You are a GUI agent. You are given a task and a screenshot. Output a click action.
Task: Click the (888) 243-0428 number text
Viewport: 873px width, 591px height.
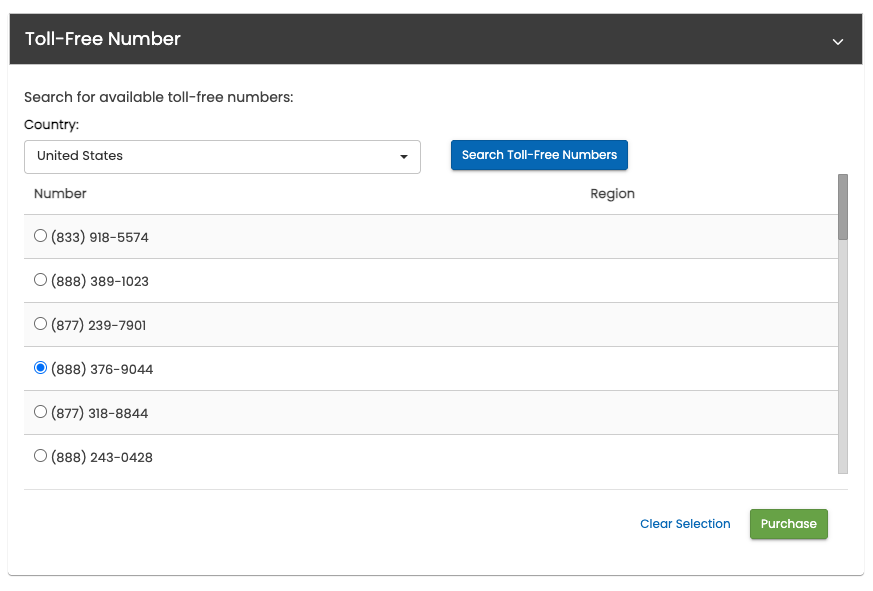[102, 457]
